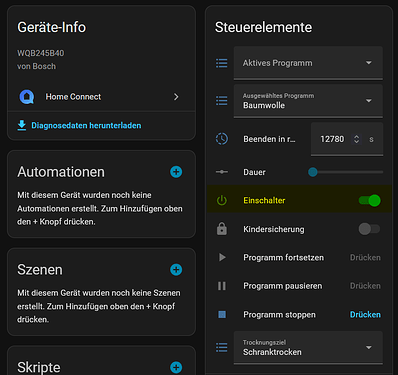The image size is (398, 375).
Task: Click the download icon beside Diagnosedaten herunterladen
Action: pyautogui.click(x=22, y=125)
